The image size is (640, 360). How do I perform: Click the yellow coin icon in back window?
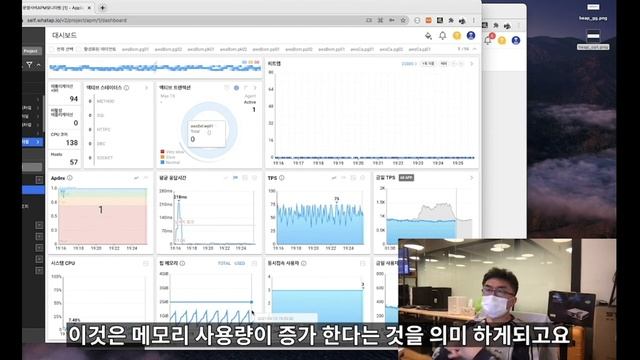point(502,40)
